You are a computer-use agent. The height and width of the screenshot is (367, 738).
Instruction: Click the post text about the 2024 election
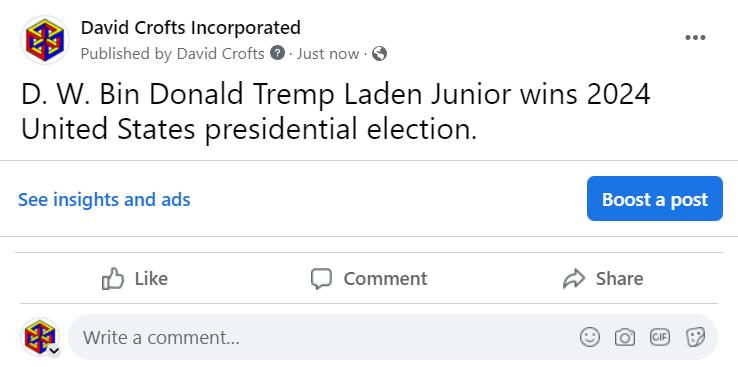click(335, 112)
